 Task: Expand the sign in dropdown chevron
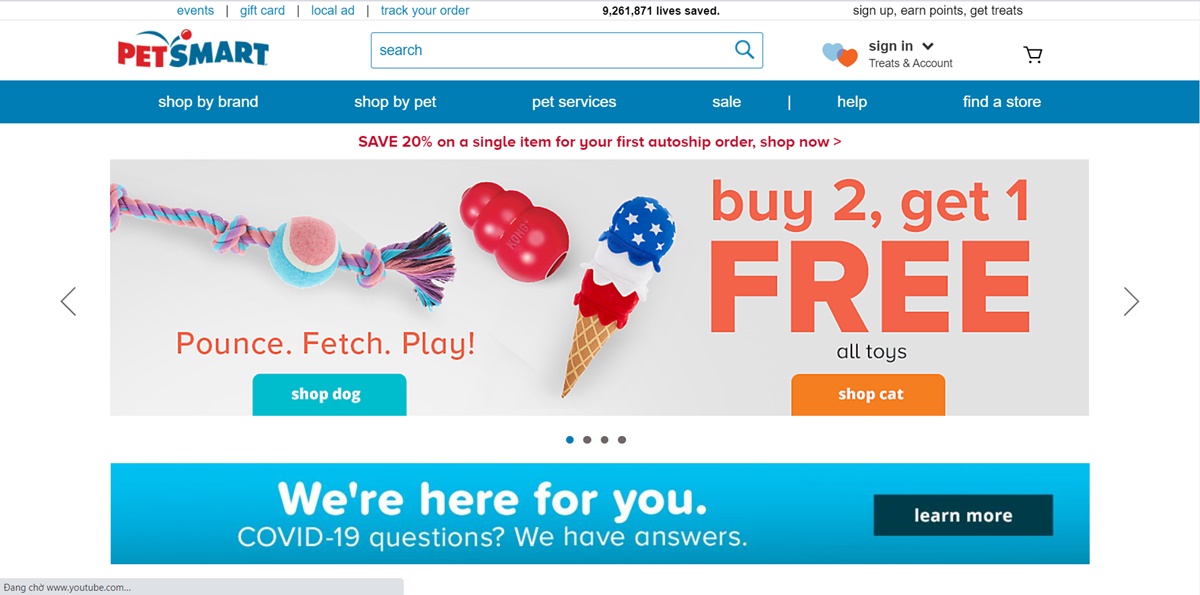tap(927, 46)
